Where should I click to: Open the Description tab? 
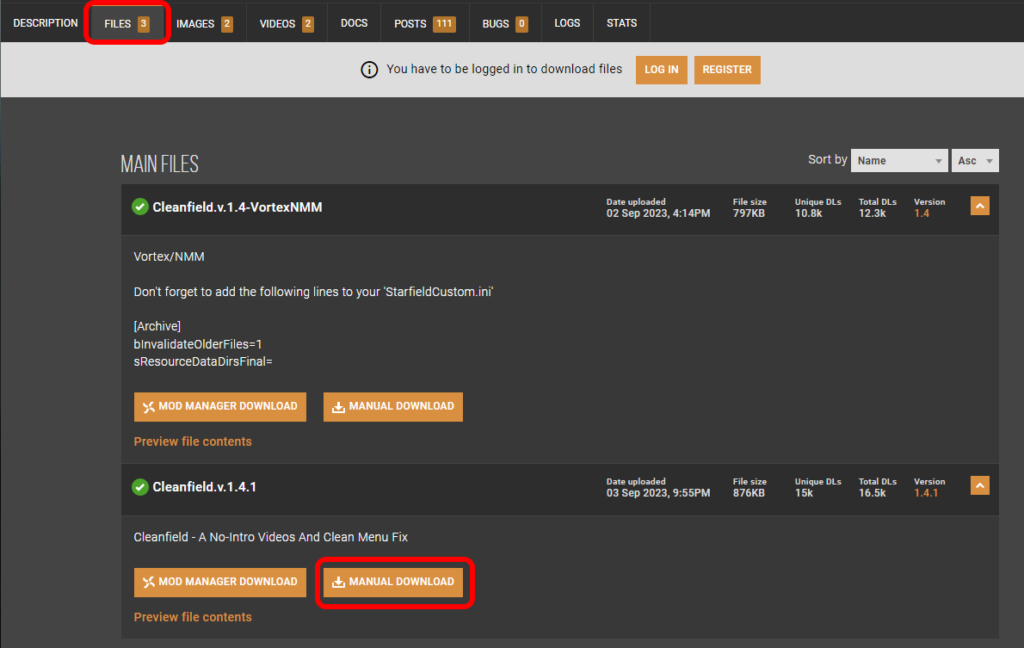(45, 23)
